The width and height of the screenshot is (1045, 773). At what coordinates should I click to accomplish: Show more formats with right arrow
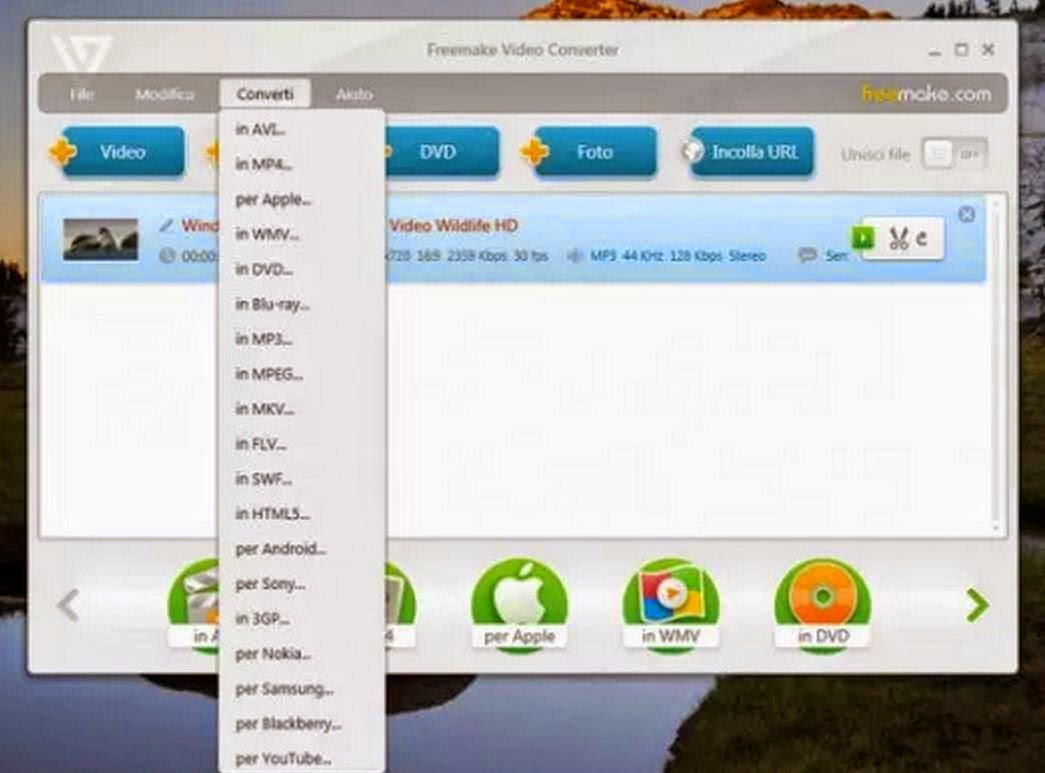point(977,605)
